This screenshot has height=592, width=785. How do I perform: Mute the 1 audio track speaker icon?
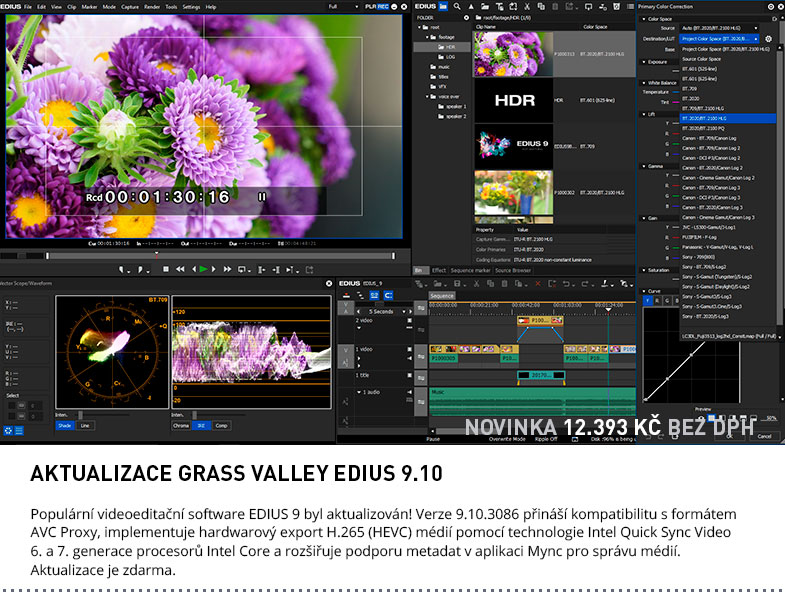[x=410, y=392]
